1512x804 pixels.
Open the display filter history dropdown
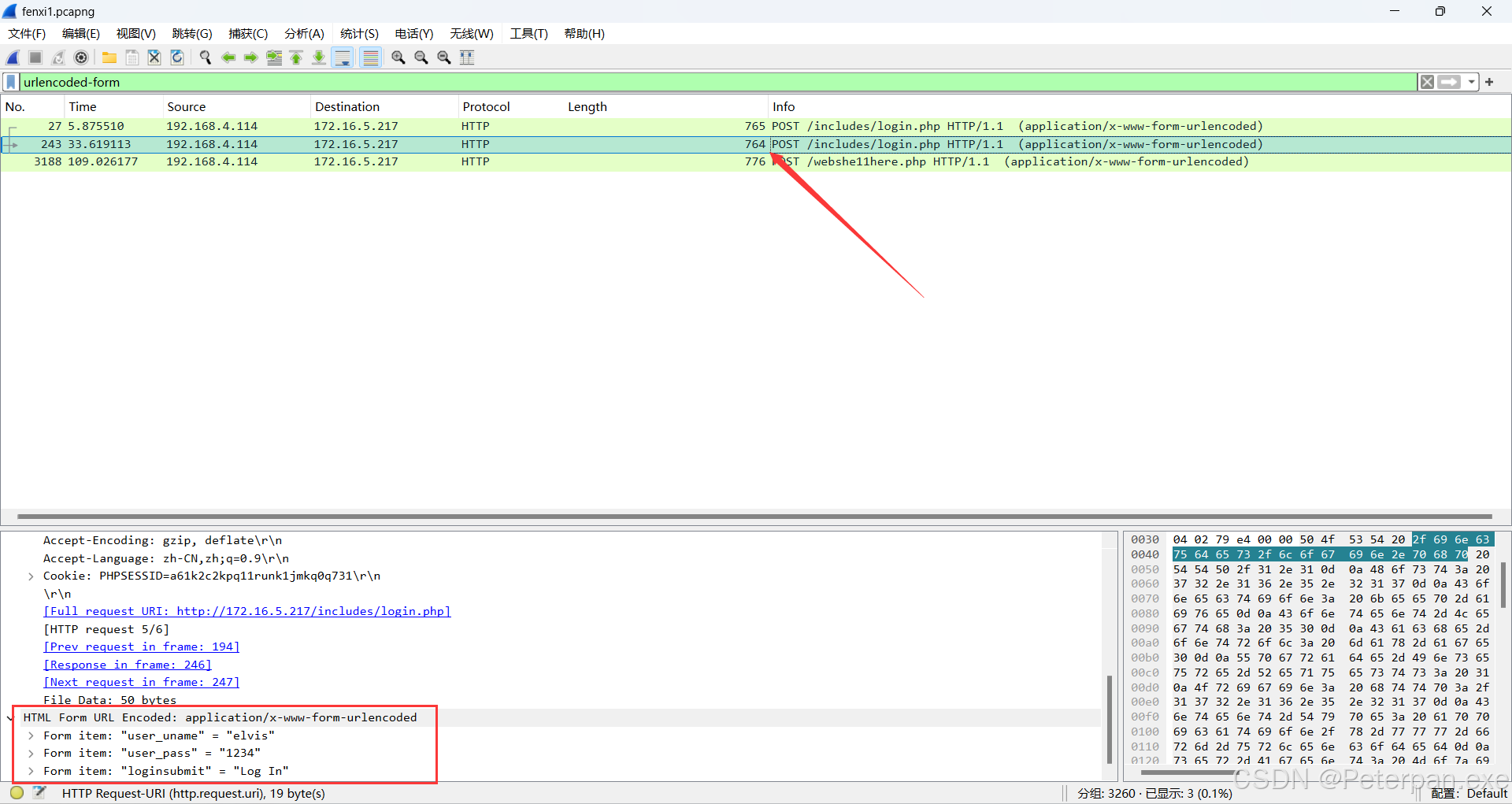pyautogui.click(x=1471, y=82)
